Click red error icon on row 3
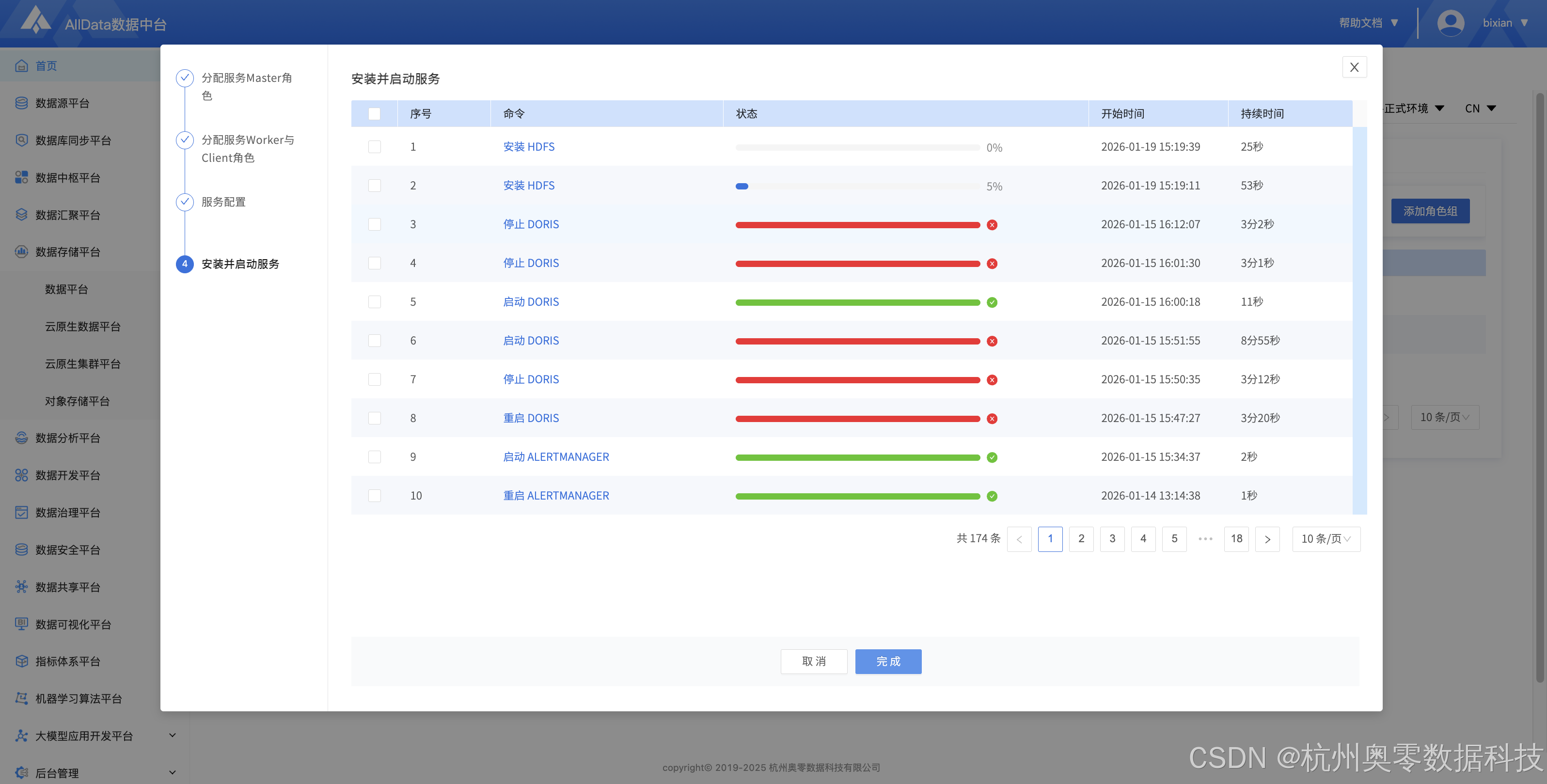 (992, 224)
